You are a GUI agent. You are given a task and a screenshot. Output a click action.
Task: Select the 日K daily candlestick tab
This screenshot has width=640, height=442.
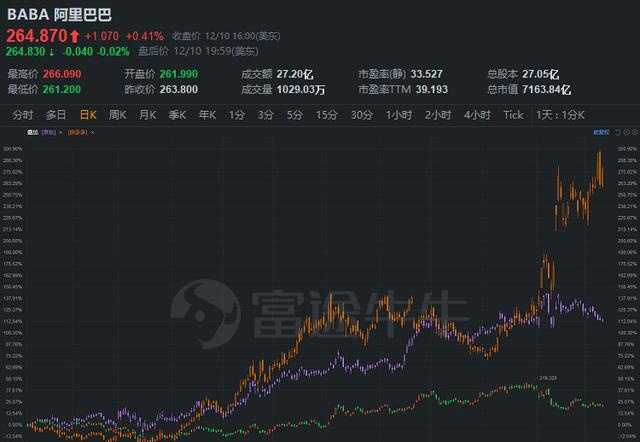click(x=88, y=115)
